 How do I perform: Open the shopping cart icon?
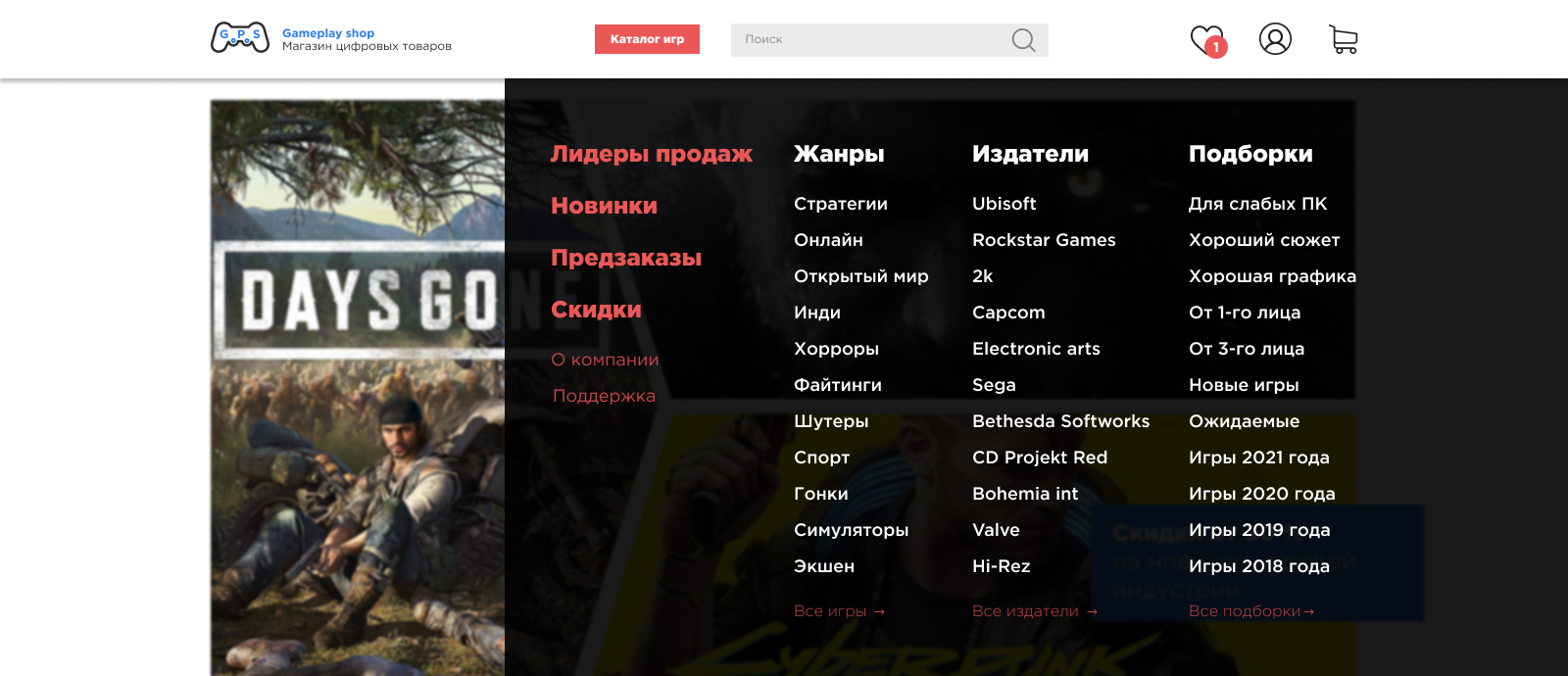1344,39
